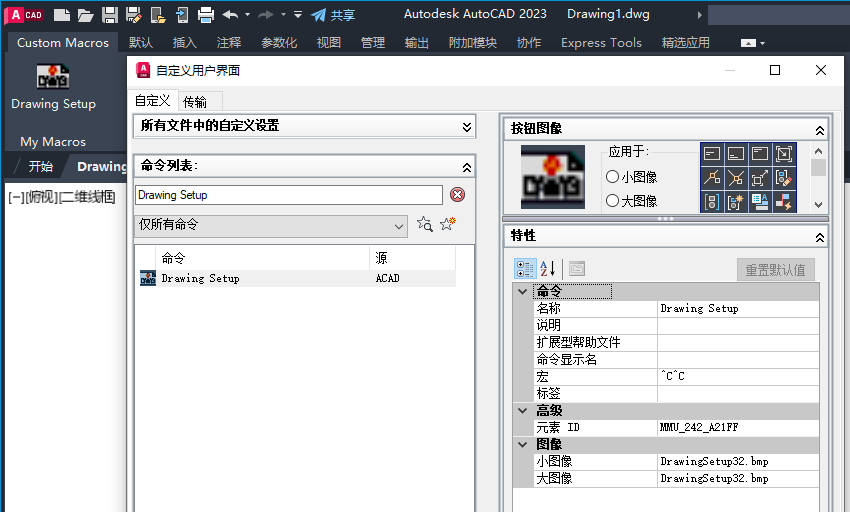
Task: Open the 仅所有命令 filter dropdown
Action: (x=271, y=226)
